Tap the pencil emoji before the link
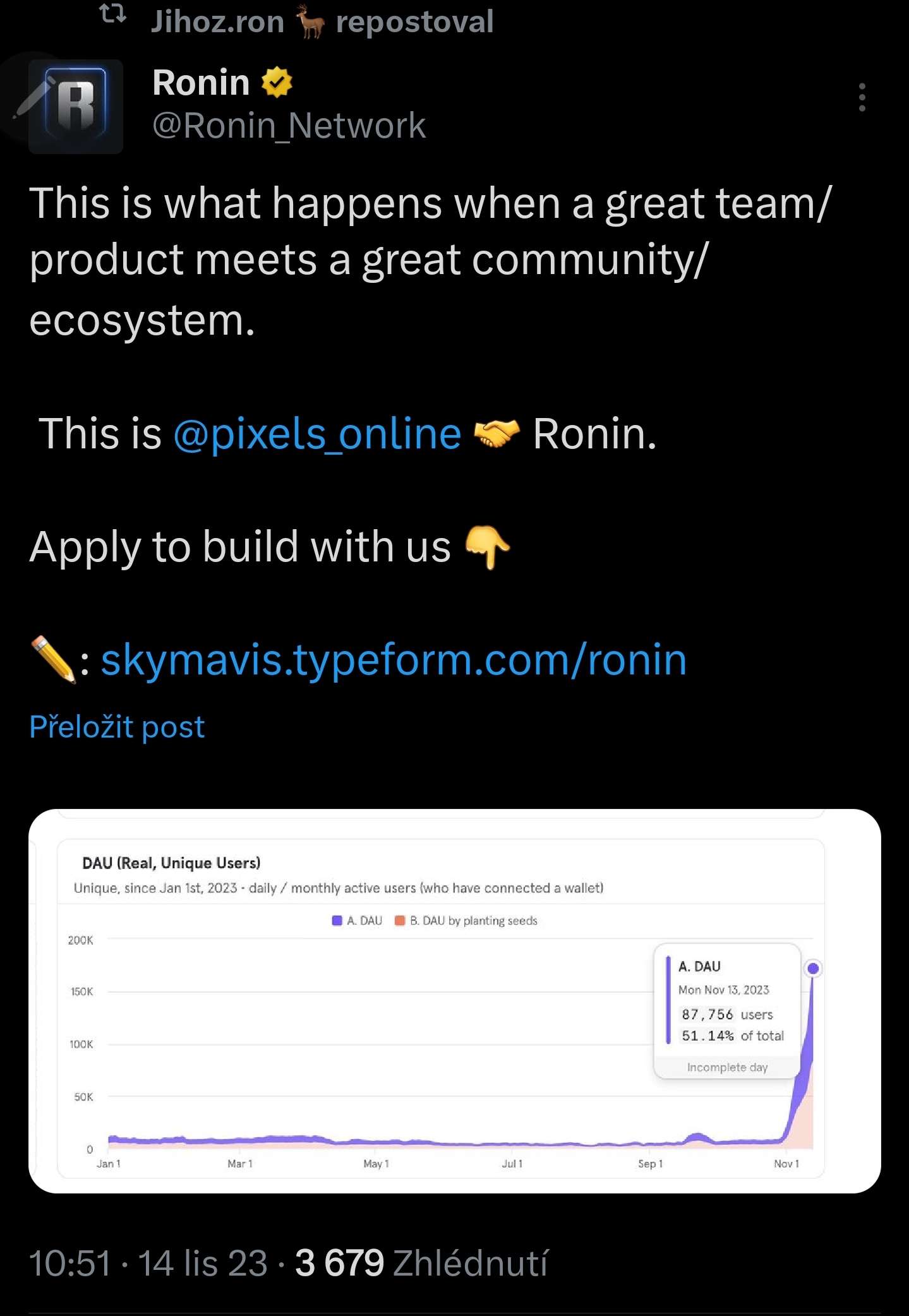Image resolution: width=909 pixels, height=1316 pixels. coord(53,660)
